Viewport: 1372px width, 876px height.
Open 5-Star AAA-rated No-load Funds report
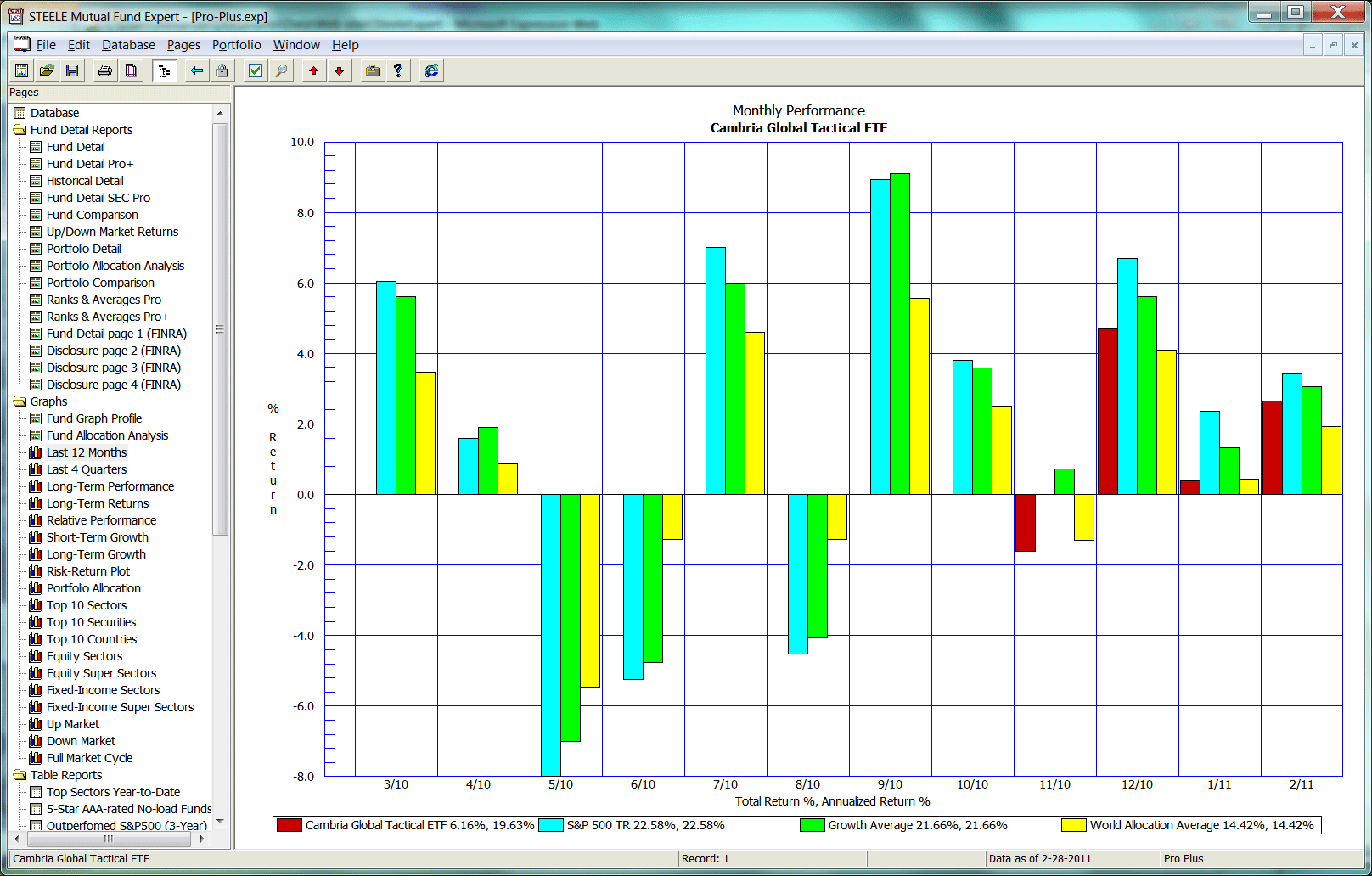(x=129, y=809)
